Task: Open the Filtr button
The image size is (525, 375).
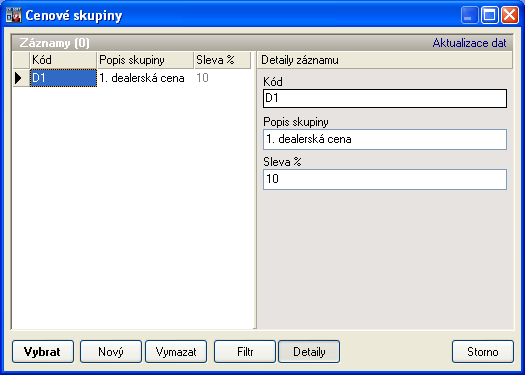Action: pos(245,352)
